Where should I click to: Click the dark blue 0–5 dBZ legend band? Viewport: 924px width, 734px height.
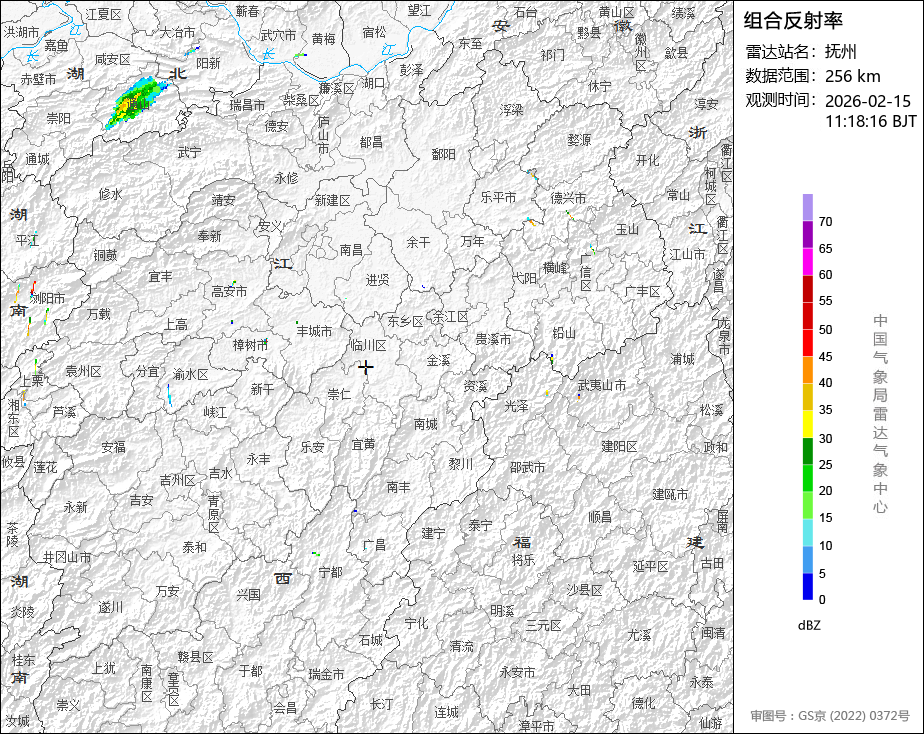tap(807, 587)
